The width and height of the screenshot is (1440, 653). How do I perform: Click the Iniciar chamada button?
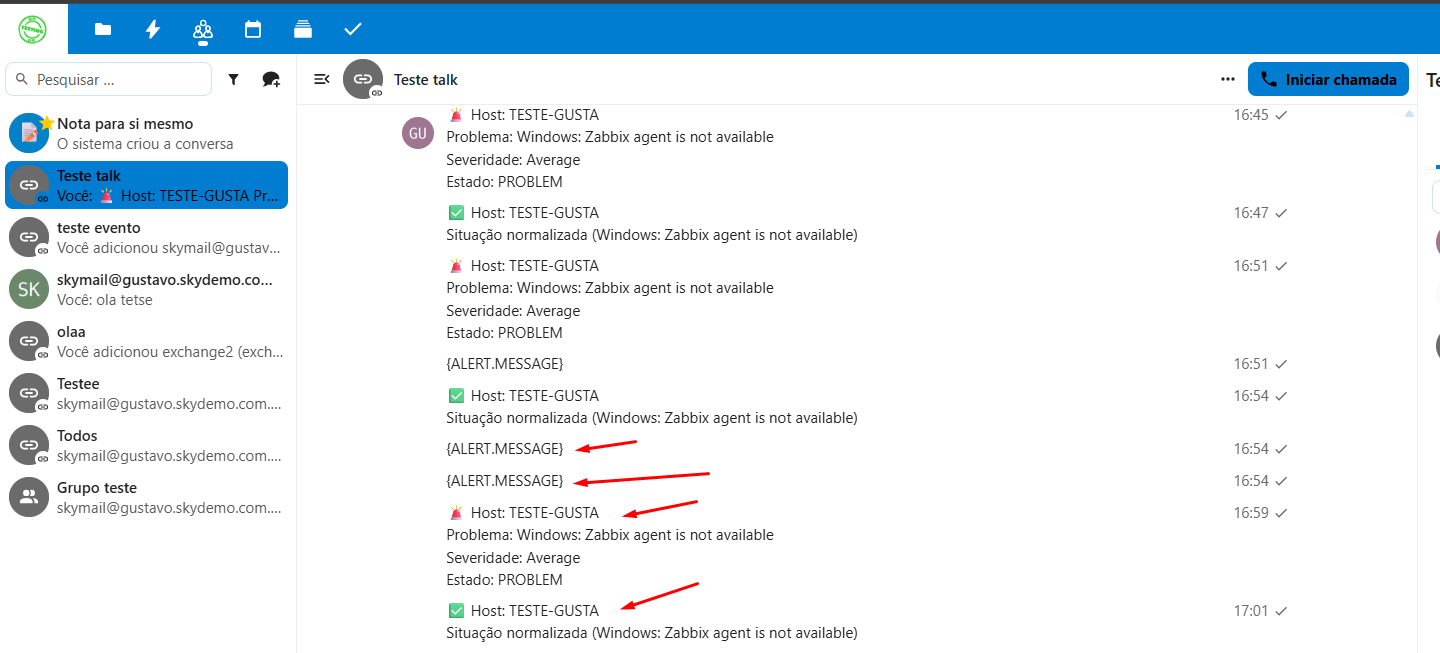coord(1328,79)
